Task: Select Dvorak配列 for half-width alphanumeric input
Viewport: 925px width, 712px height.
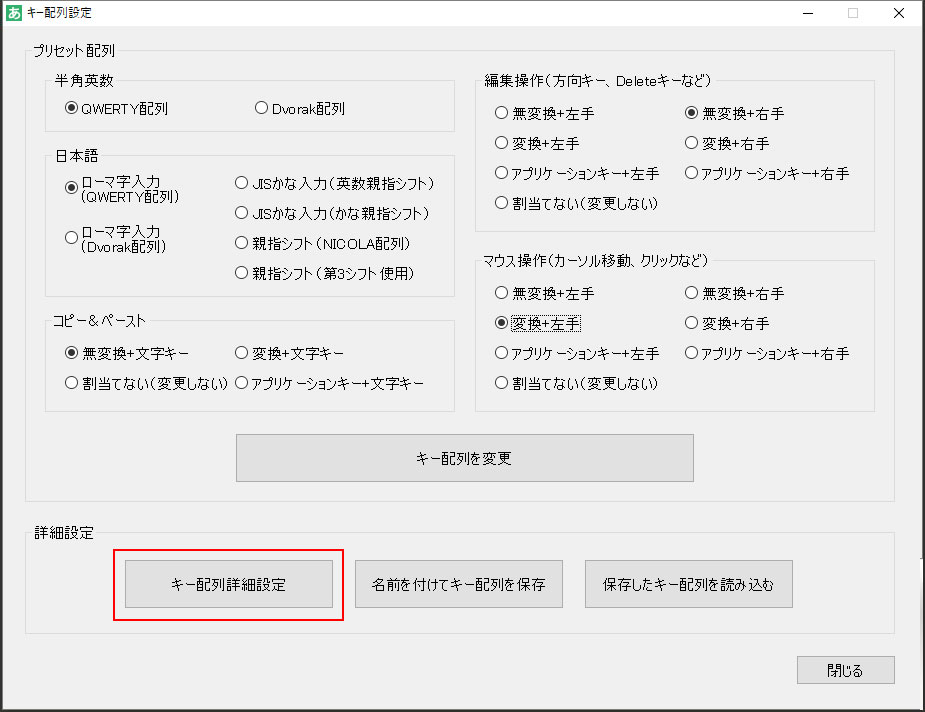Action: [x=261, y=109]
